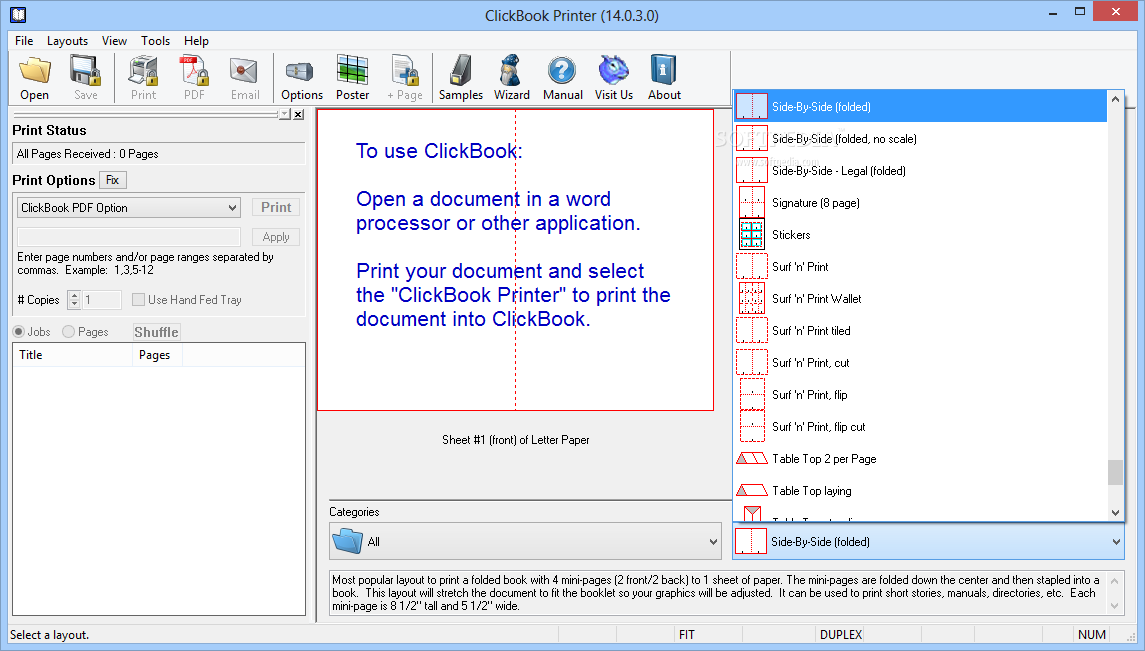This screenshot has width=1145, height=651.
Task: Click the Pages column header
Action: click(x=157, y=355)
